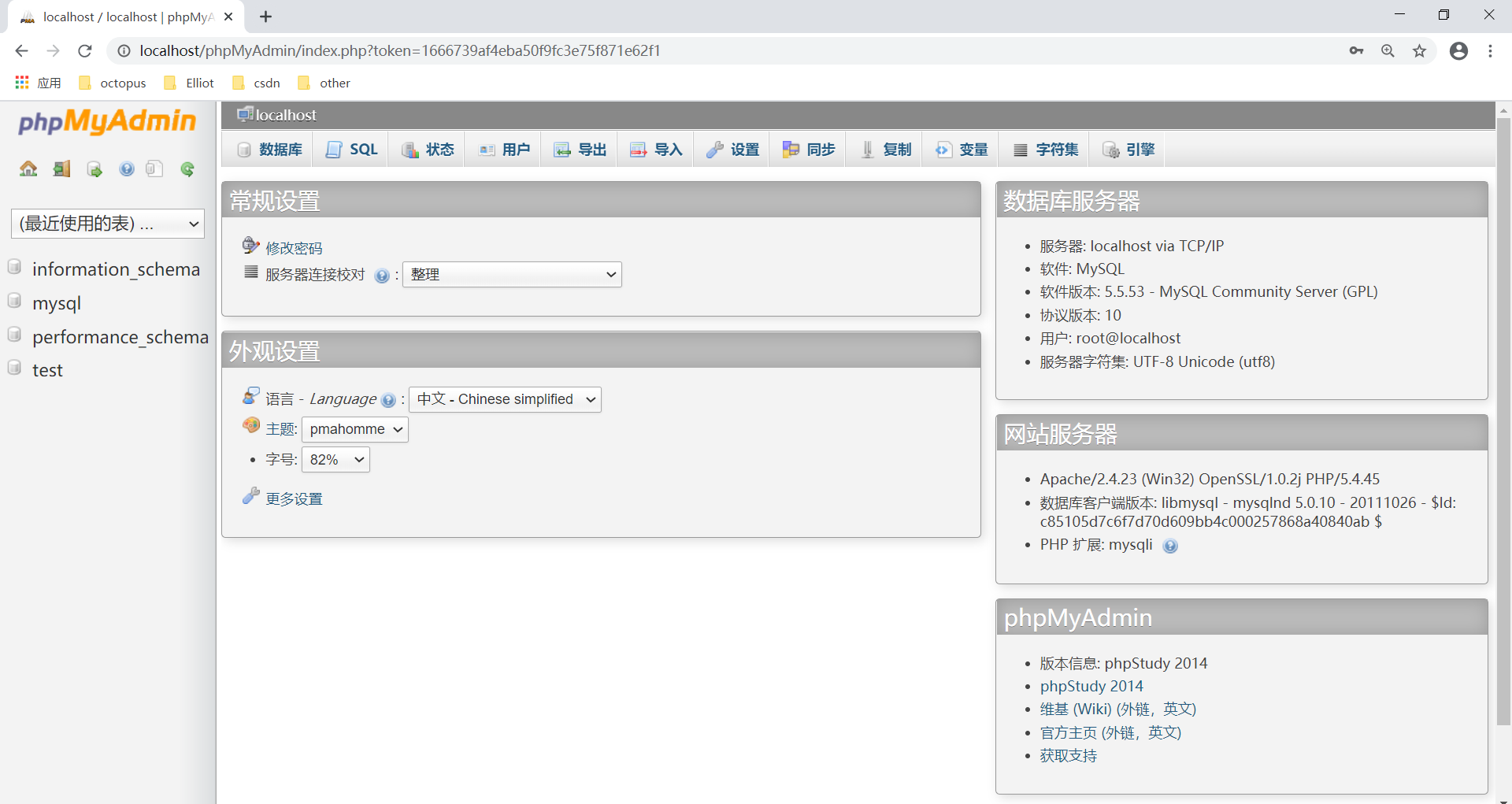Switch to the 设置 tab

(x=732, y=150)
